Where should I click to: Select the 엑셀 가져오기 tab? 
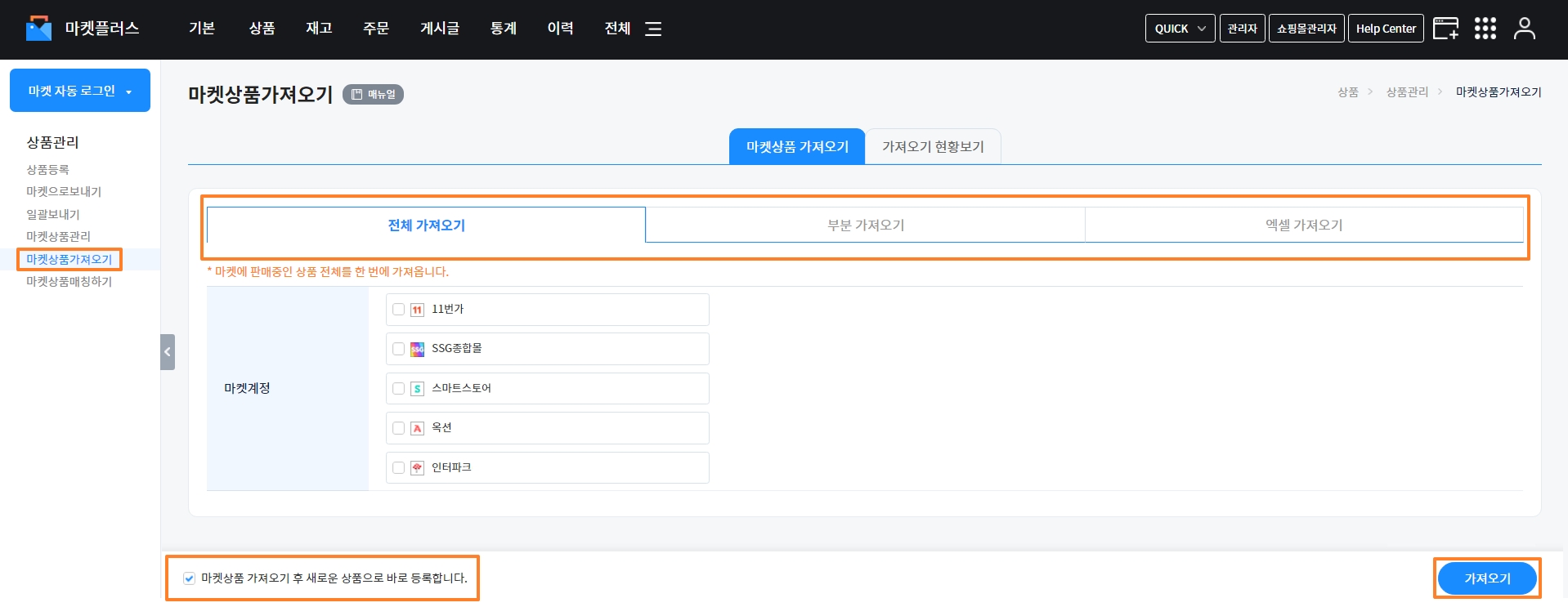[1304, 225]
